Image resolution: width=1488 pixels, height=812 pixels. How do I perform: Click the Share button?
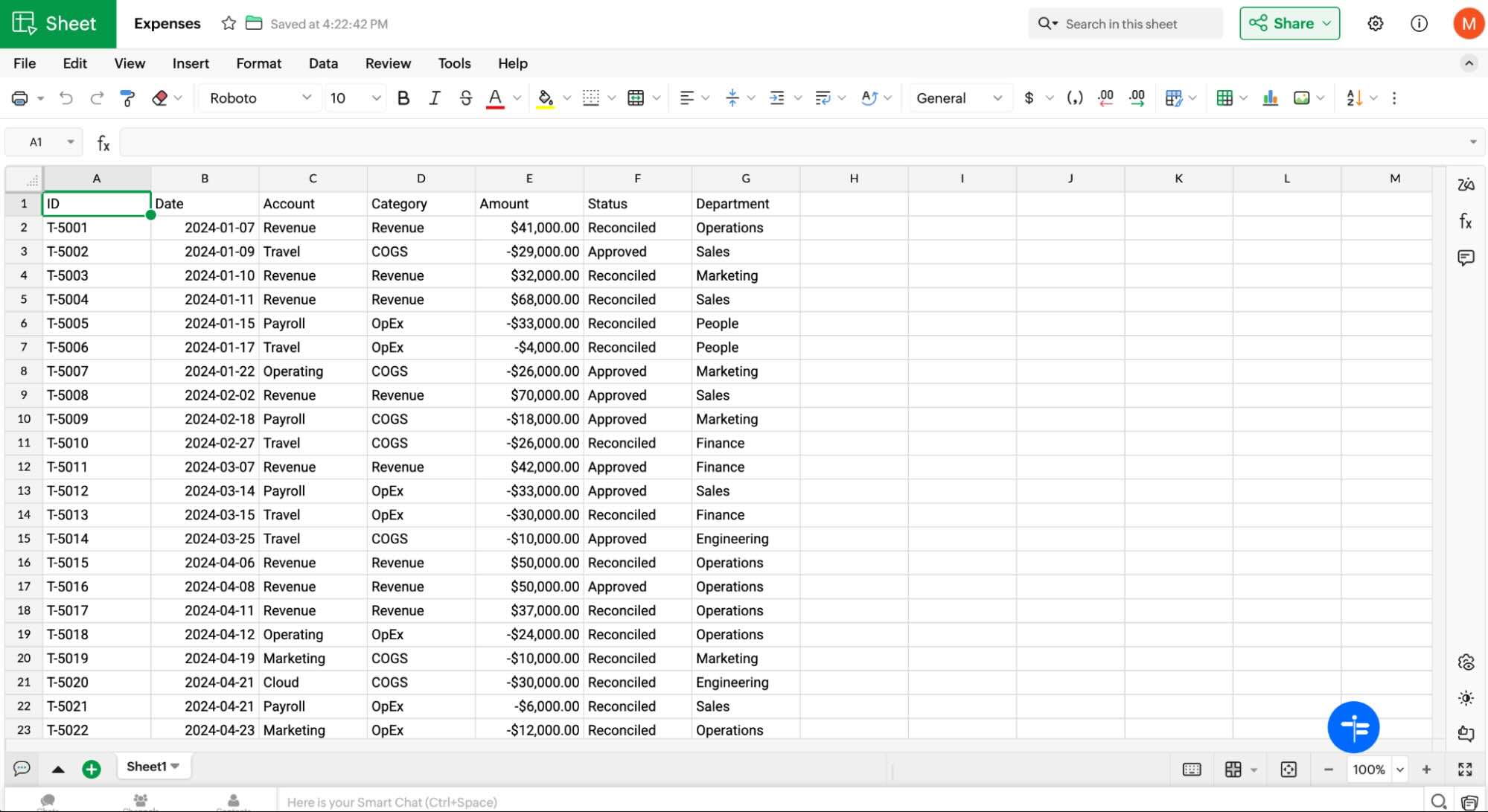[1289, 23]
